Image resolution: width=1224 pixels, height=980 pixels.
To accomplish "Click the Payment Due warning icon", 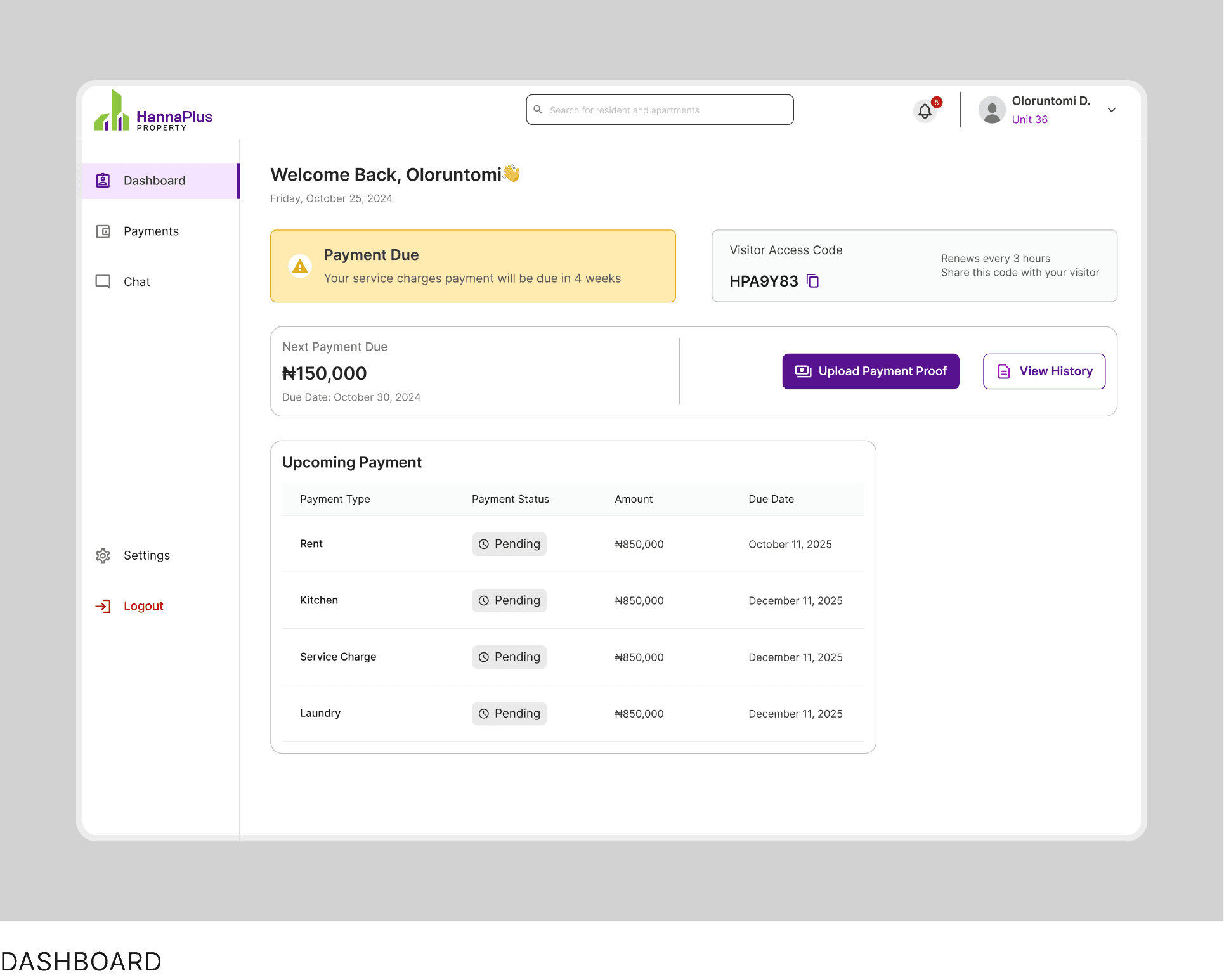I will click(x=299, y=267).
